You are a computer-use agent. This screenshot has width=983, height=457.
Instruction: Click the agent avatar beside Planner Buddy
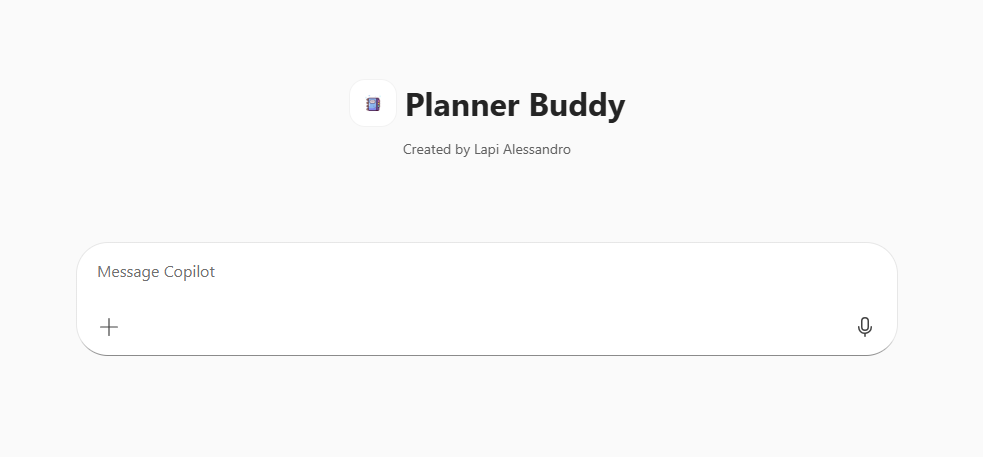[x=373, y=104]
